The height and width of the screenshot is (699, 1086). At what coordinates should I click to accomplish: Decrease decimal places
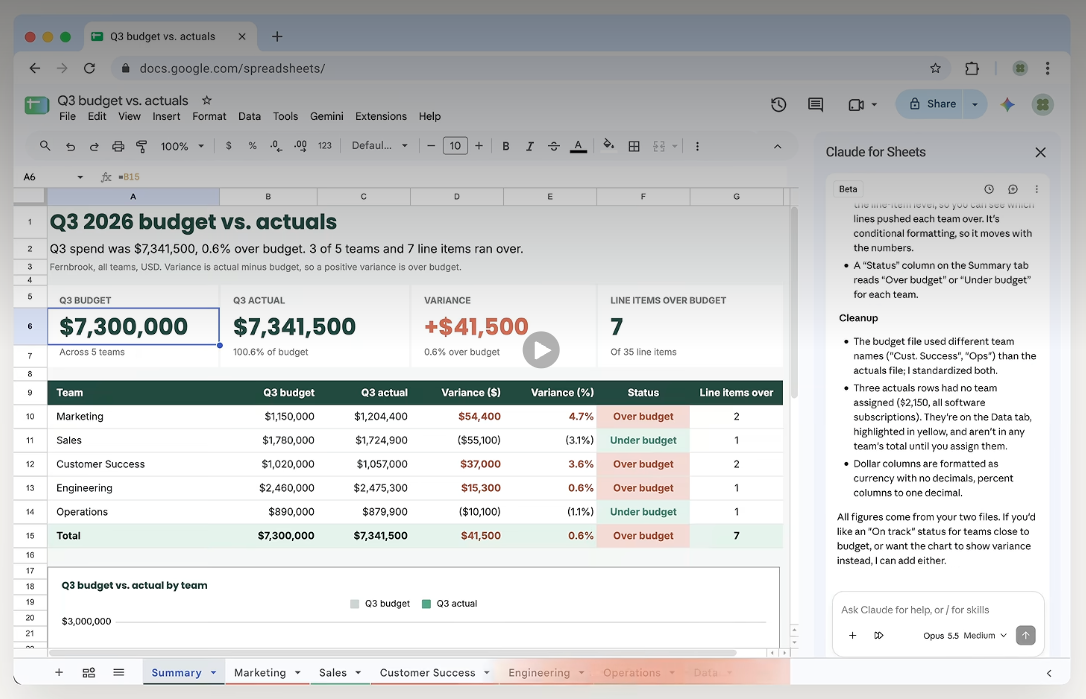click(276, 146)
